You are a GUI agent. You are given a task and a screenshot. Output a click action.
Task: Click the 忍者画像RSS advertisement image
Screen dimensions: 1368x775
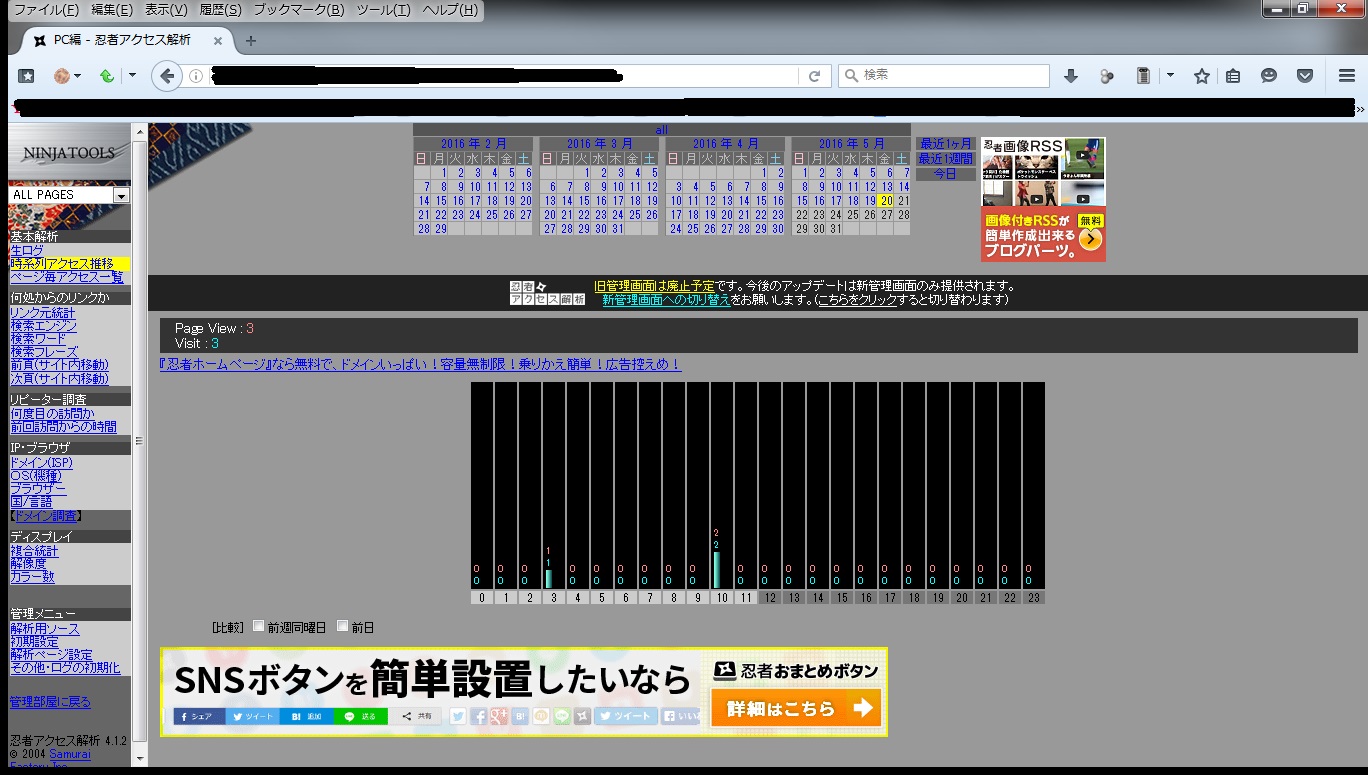pyautogui.click(x=1043, y=199)
